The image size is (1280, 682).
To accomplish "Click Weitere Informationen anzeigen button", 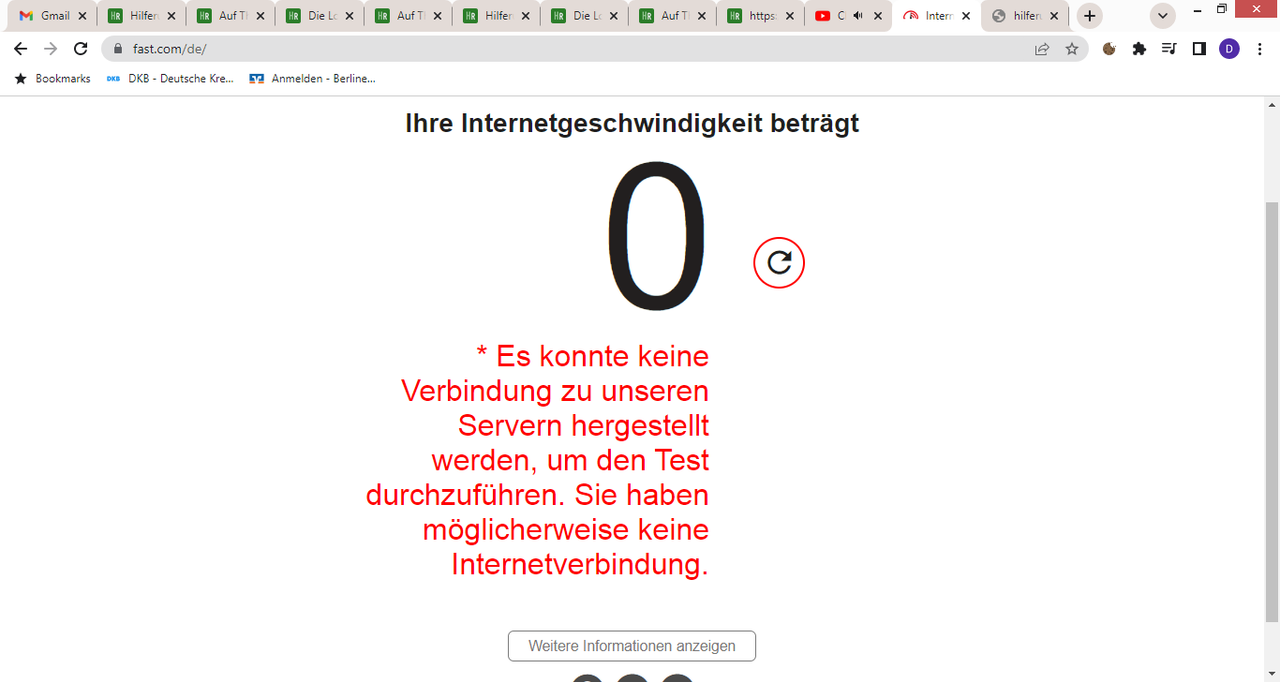I will click(x=632, y=646).
